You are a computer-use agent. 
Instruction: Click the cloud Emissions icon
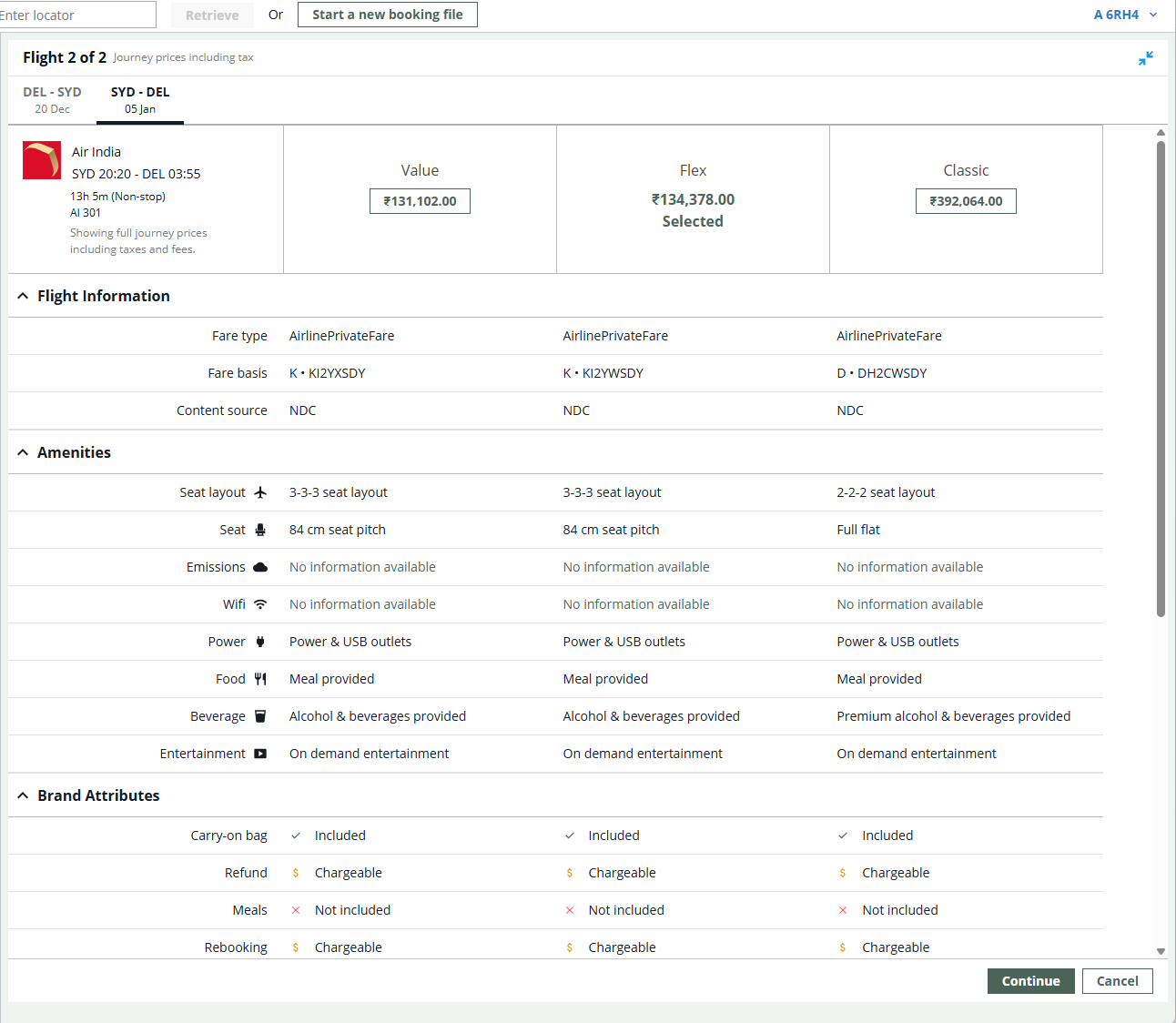click(x=260, y=567)
